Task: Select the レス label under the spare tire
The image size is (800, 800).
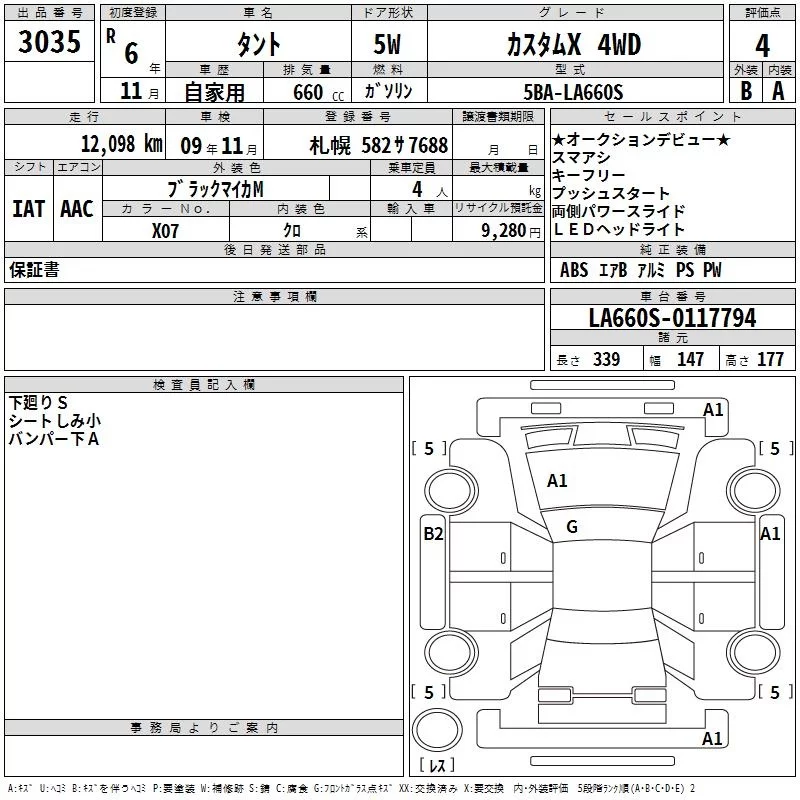Action: point(436,765)
